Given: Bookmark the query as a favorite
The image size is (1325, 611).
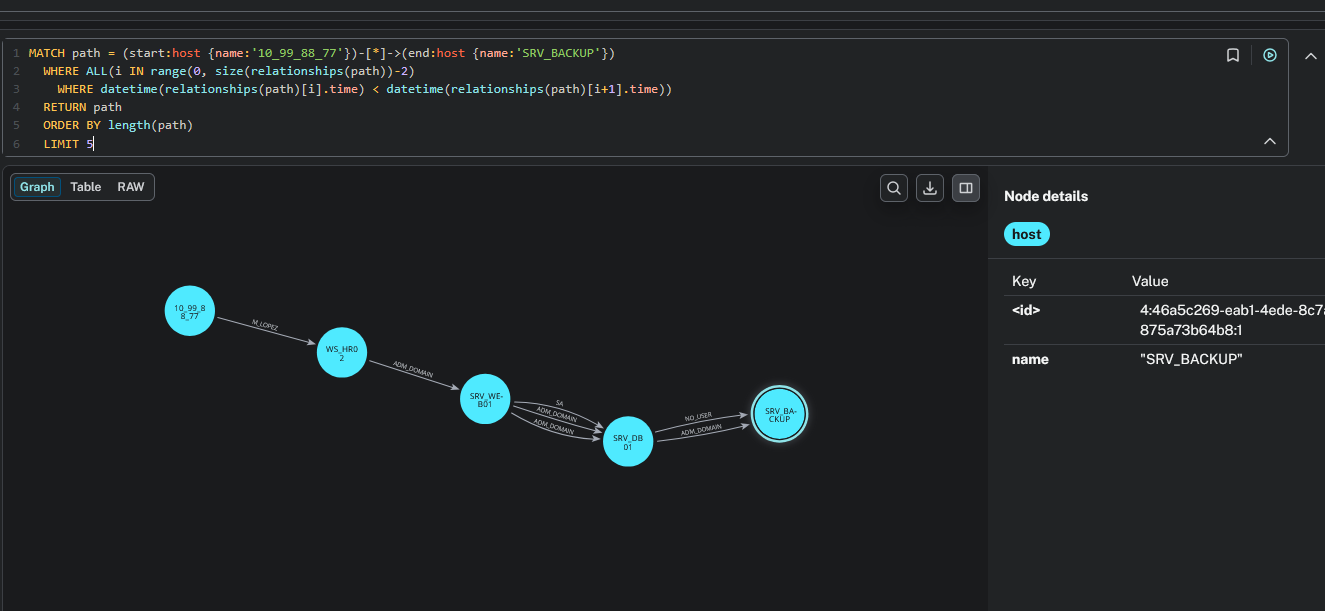Looking at the screenshot, I should [1233, 56].
